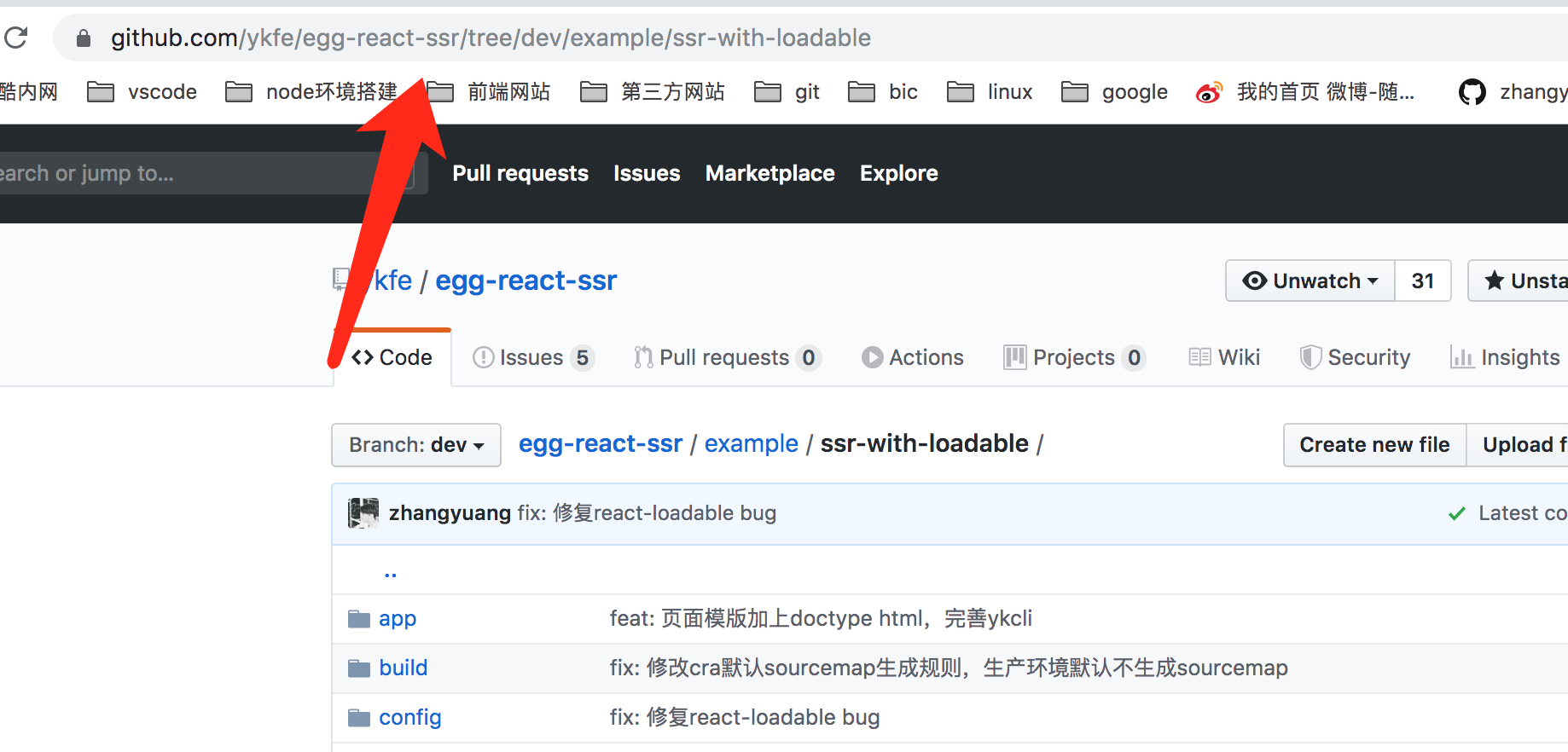
Task: Click the green commit status checkmark
Action: click(1457, 513)
